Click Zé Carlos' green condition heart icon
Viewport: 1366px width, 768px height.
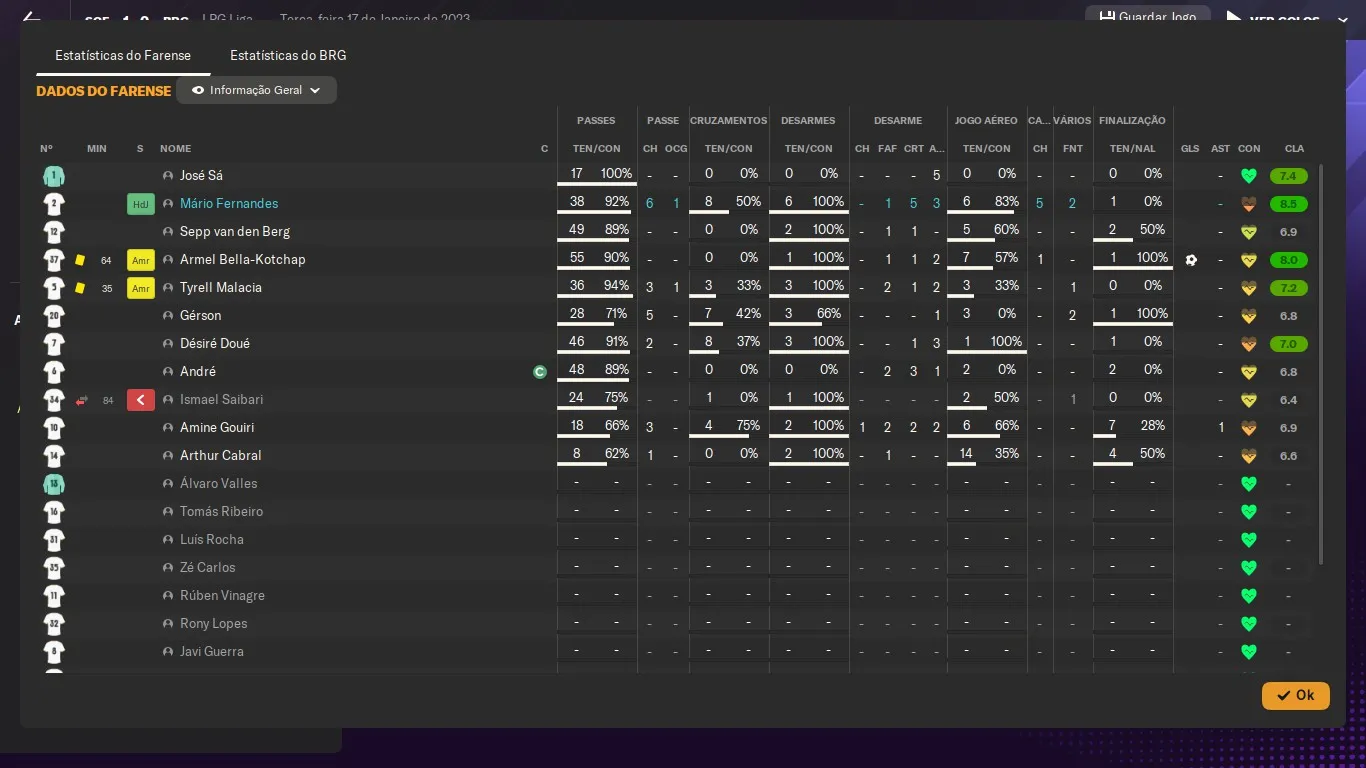1248,568
